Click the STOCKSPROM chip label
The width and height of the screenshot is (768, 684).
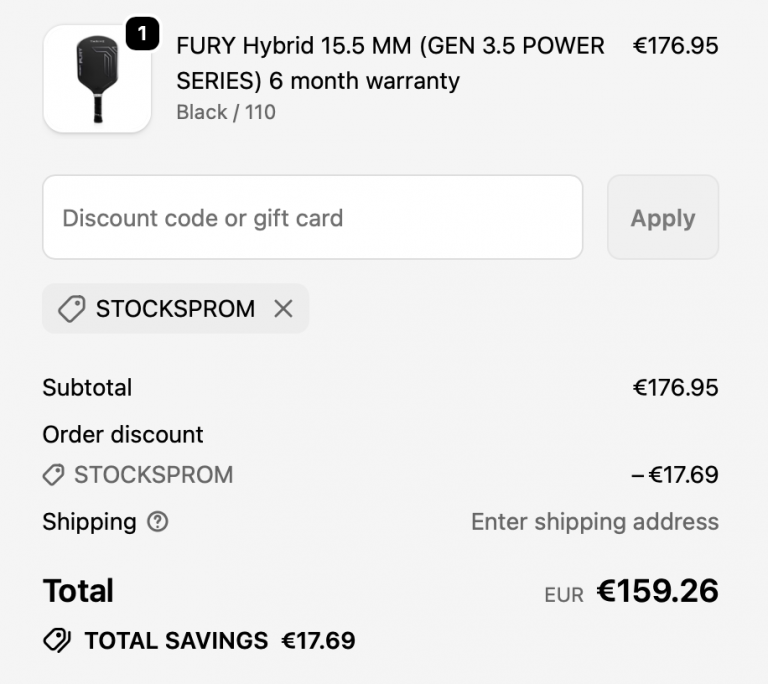coord(175,309)
